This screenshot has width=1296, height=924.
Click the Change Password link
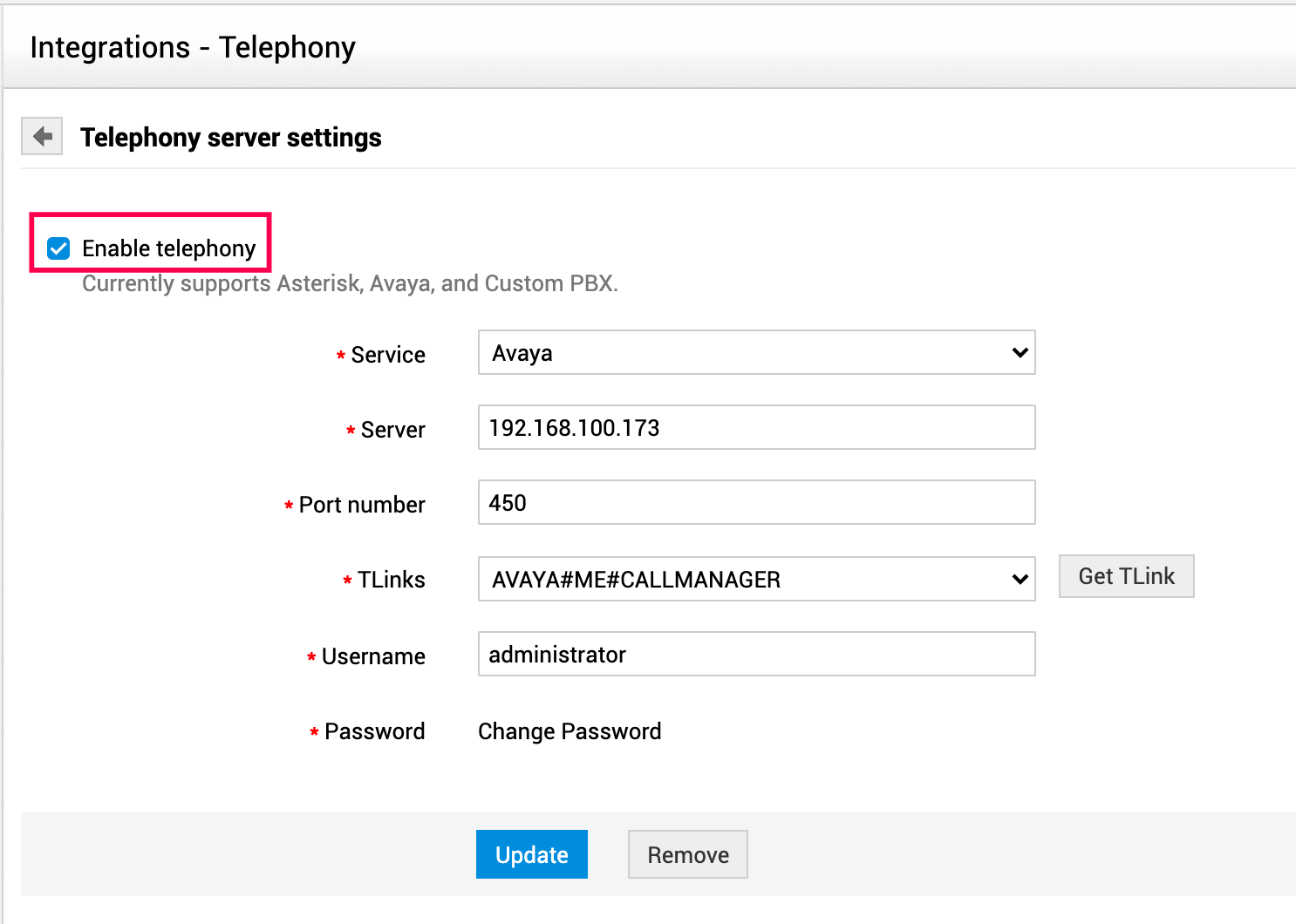[x=570, y=731]
